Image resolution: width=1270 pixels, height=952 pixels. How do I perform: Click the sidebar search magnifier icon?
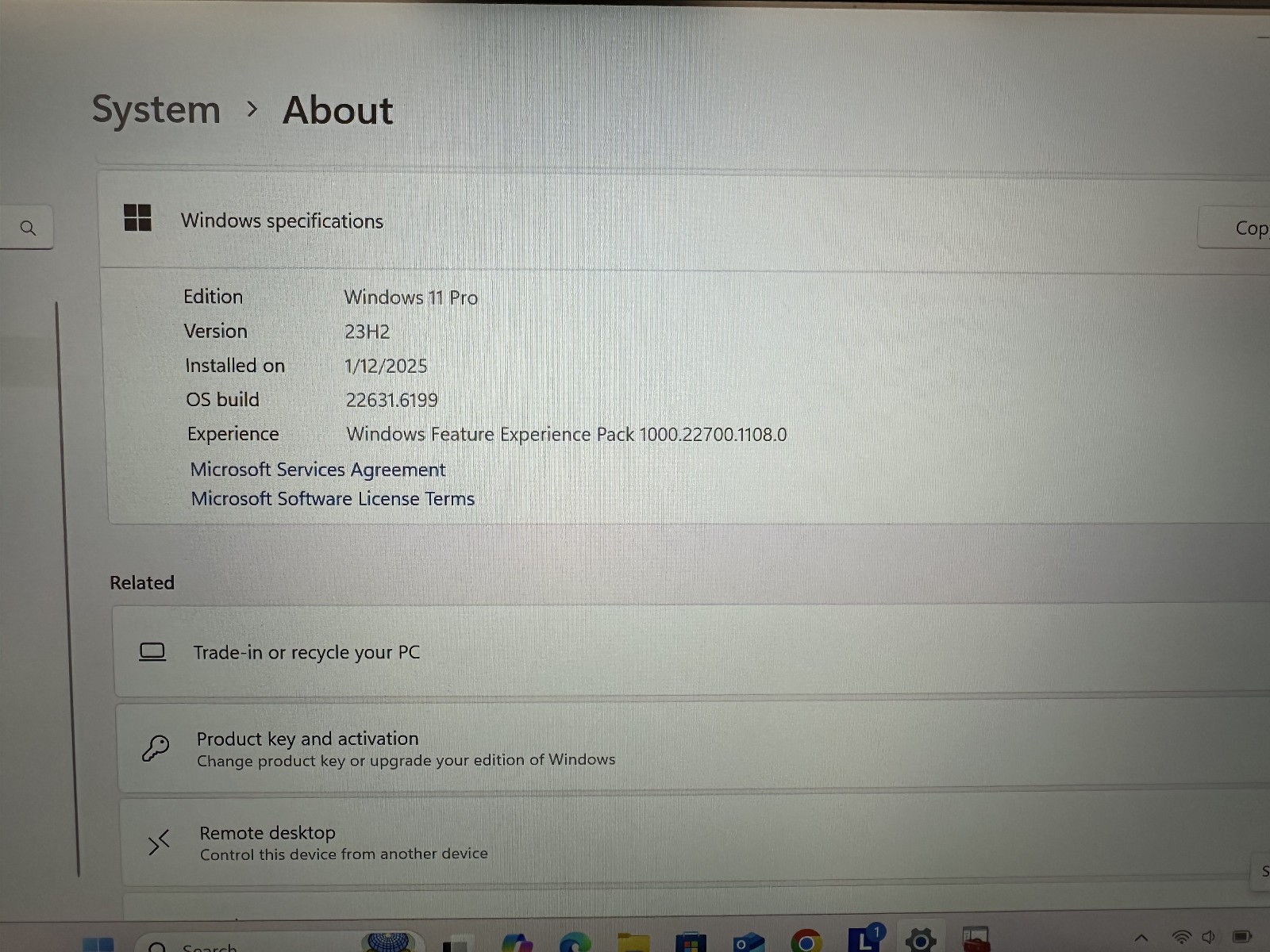28,228
